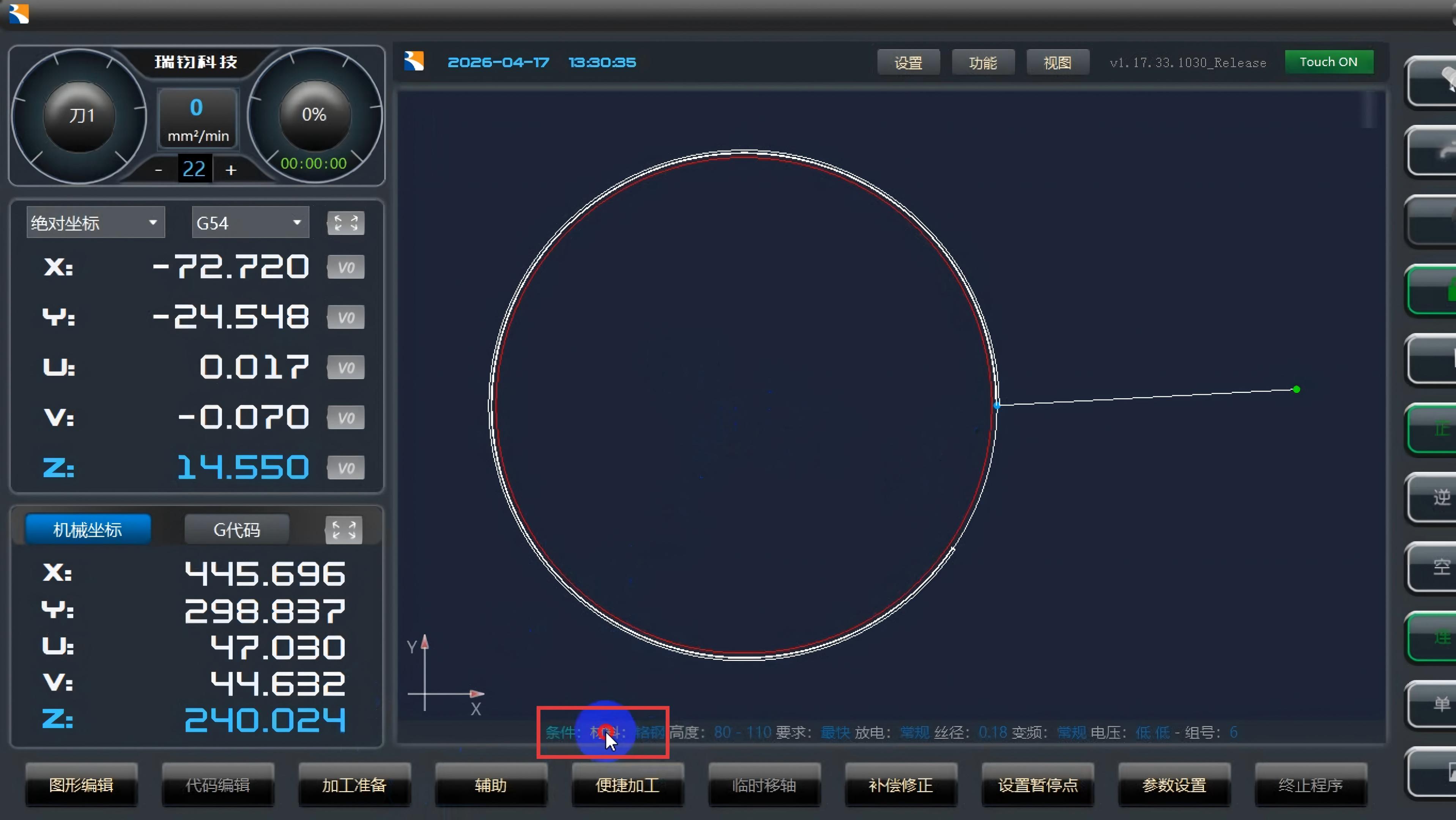Open 图形编辑 graphic editing
1456x820 pixels.
[81, 785]
